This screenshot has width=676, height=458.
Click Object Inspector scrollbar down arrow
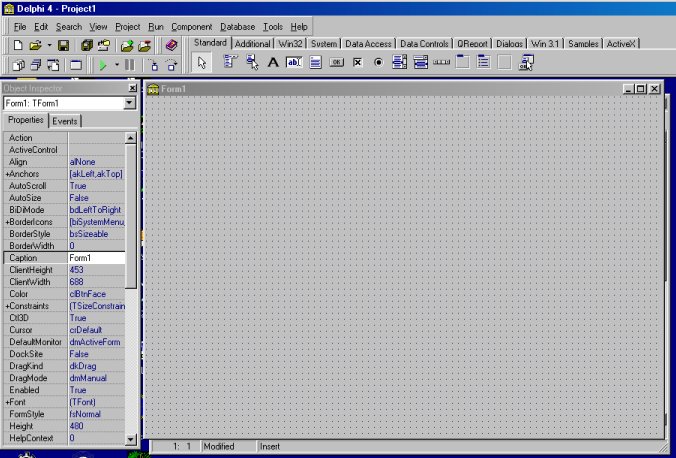pyautogui.click(x=130, y=439)
